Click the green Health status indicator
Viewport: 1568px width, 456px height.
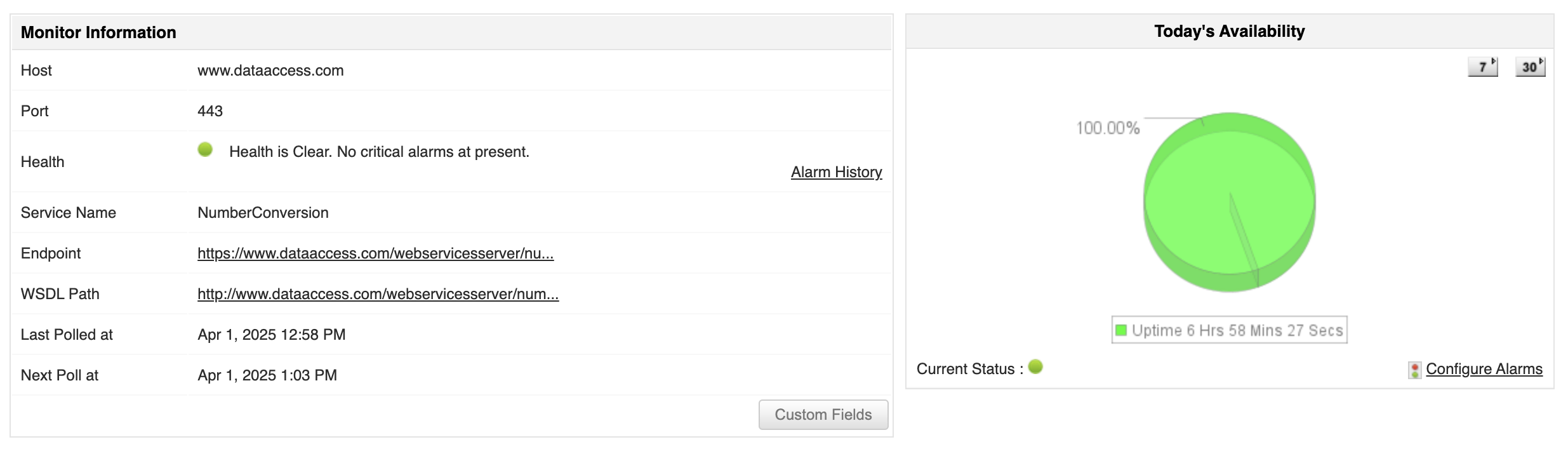coord(205,150)
